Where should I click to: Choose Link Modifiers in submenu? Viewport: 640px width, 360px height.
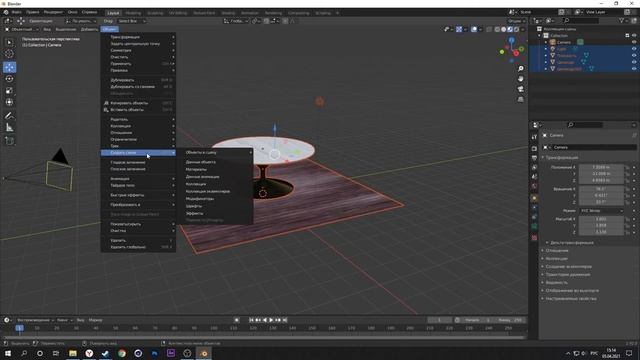[200, 199]
